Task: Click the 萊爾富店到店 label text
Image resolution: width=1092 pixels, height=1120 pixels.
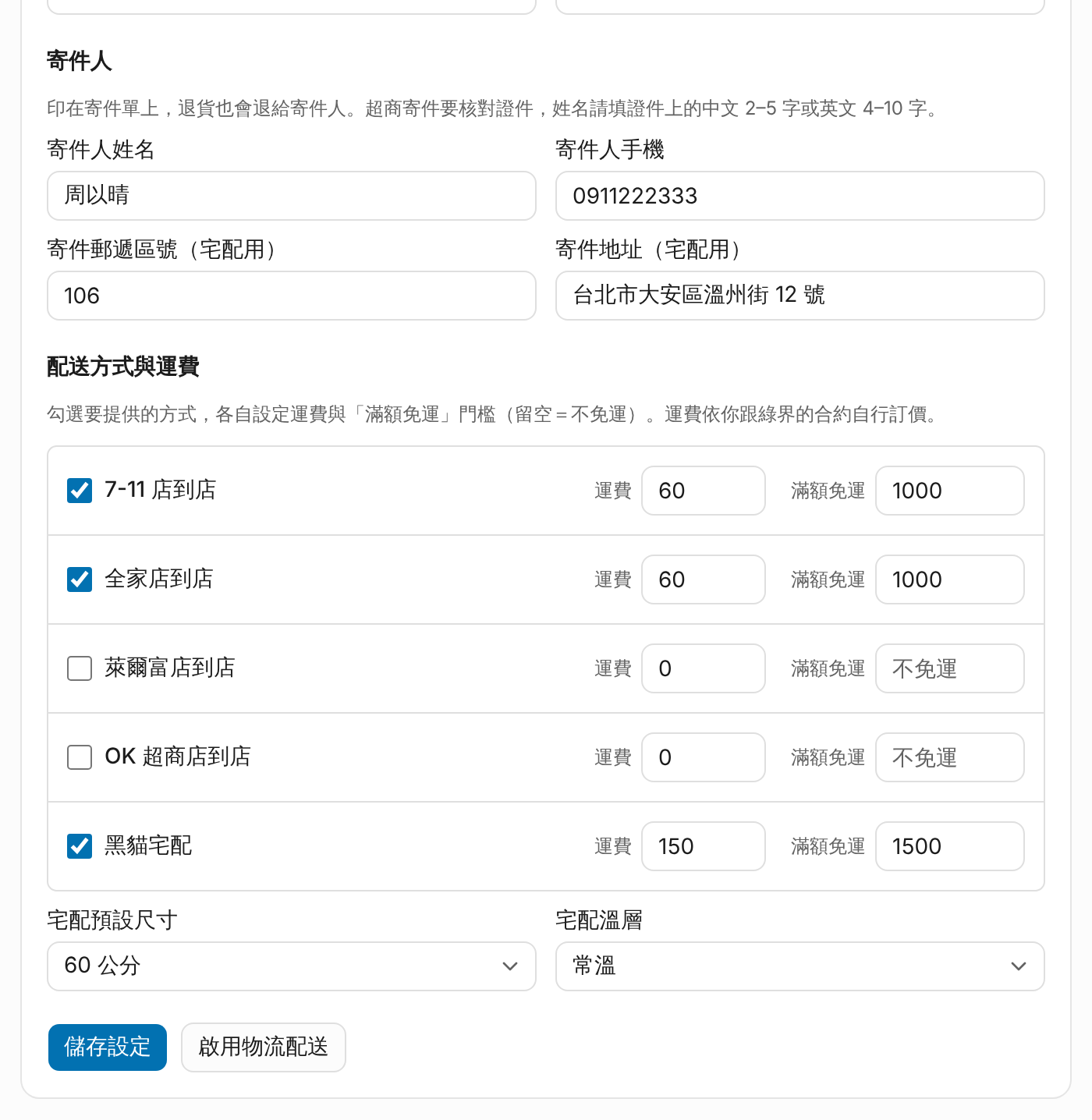Action: 170,668
